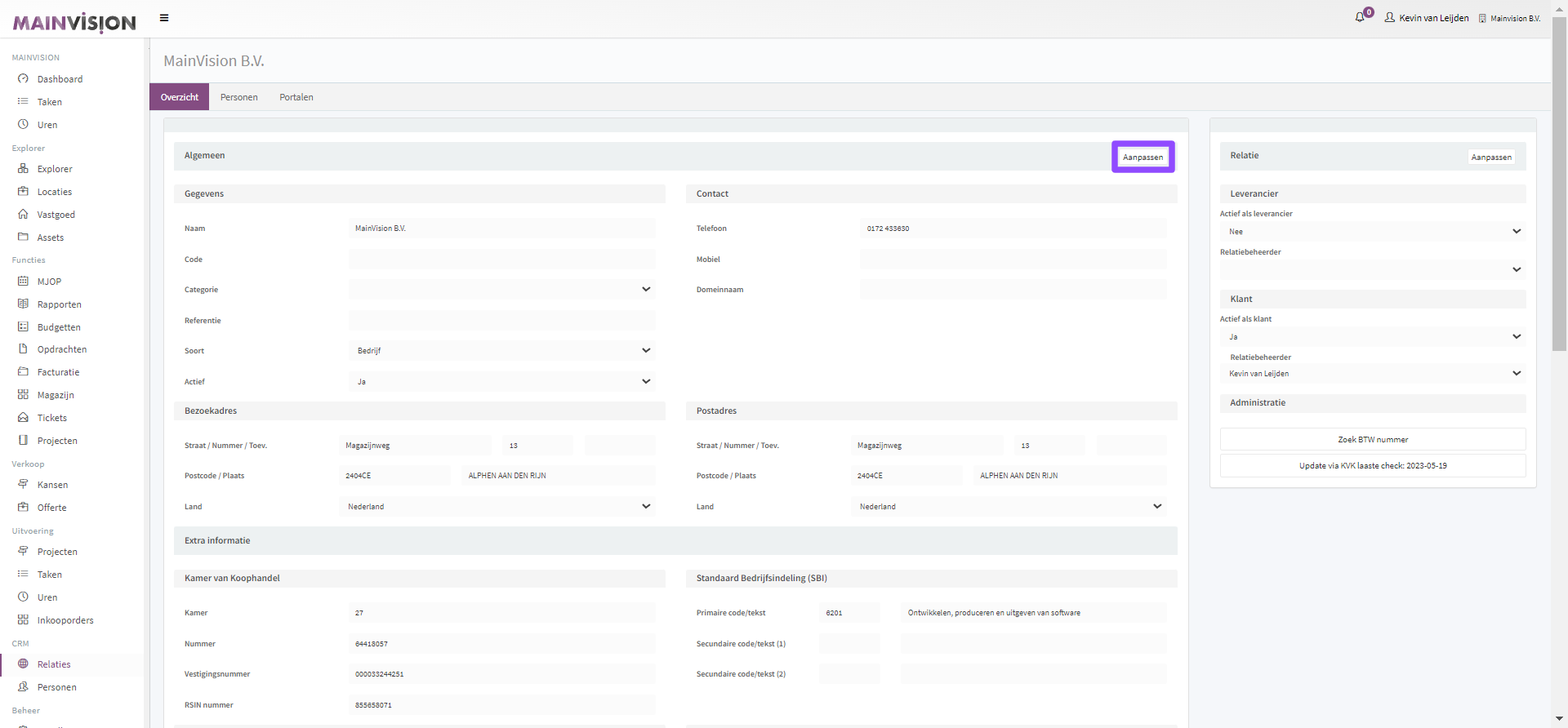Screen dimensions: 1568x728
Task: Expand Actief als klant dropdown
Action: [x=1373, y=337]
